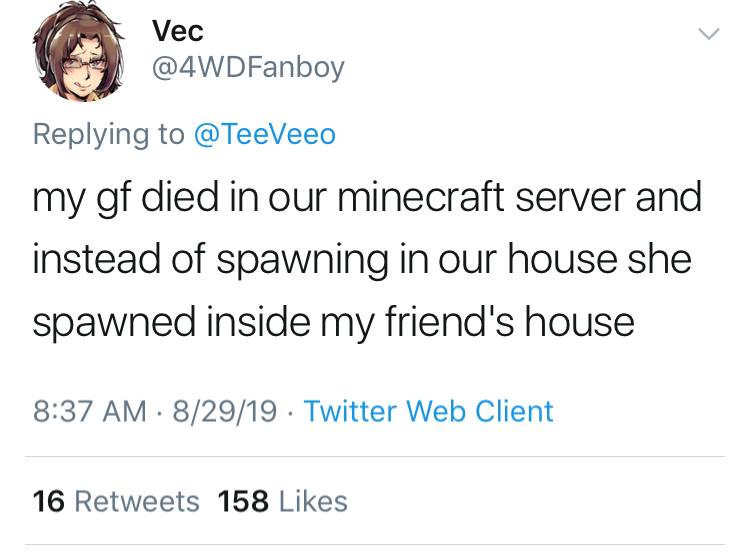
Task: Open the Twitter Web Client source link
Action: tap(427, 411)
